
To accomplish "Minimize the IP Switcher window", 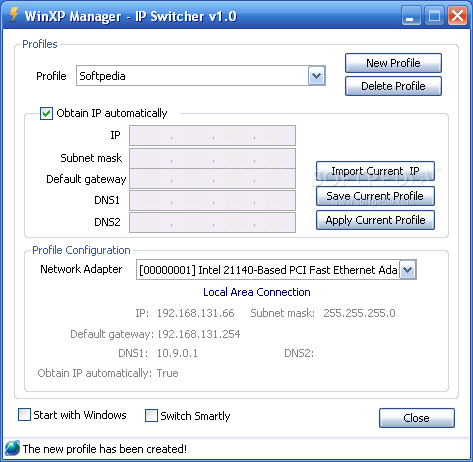I will coord(411,15).
